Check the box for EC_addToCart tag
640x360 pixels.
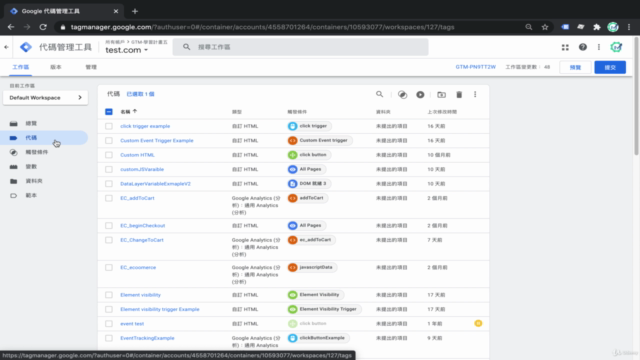tap(109, 198)
